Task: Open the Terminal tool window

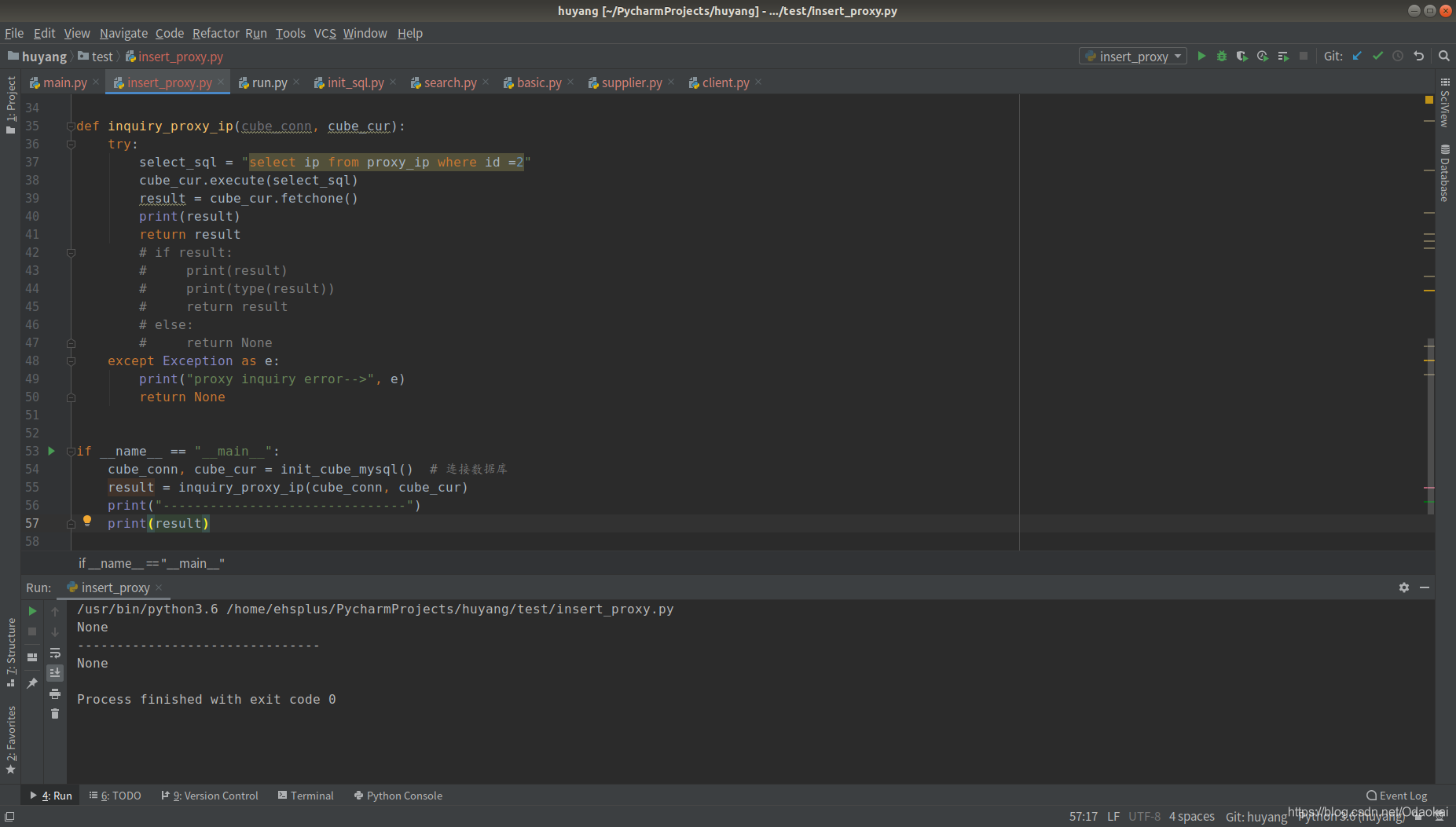Action: [x=306, y=796]
